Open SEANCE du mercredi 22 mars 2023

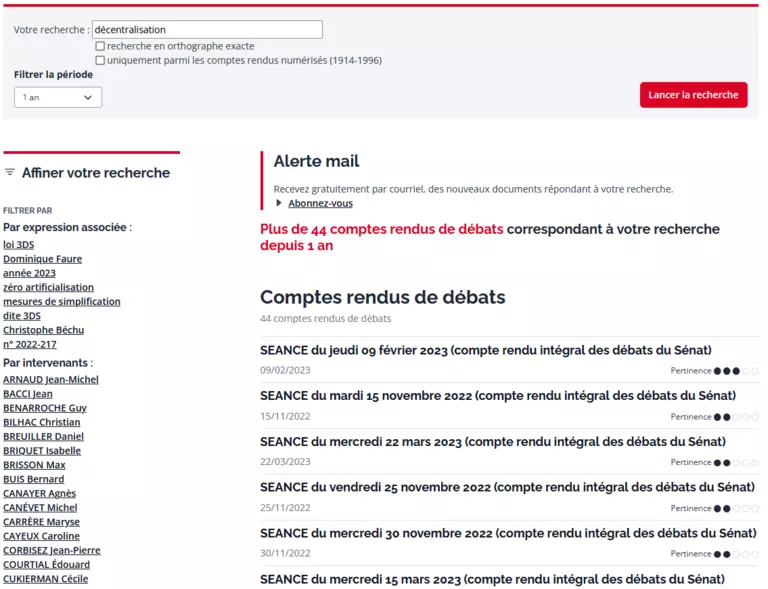pyautogui.click(x=492, y=441)
